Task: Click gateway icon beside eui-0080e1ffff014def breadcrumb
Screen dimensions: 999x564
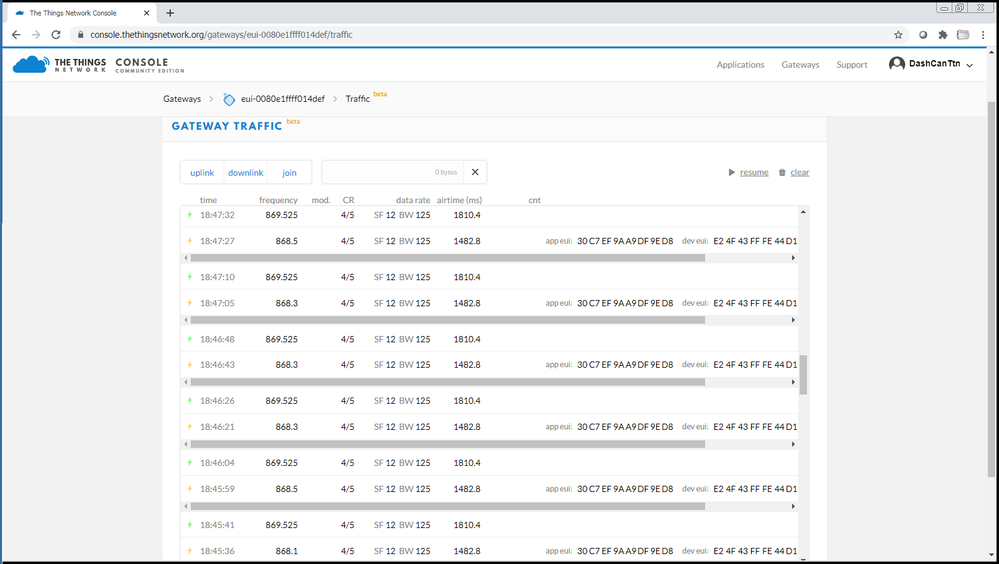Action: click(229, 99)
